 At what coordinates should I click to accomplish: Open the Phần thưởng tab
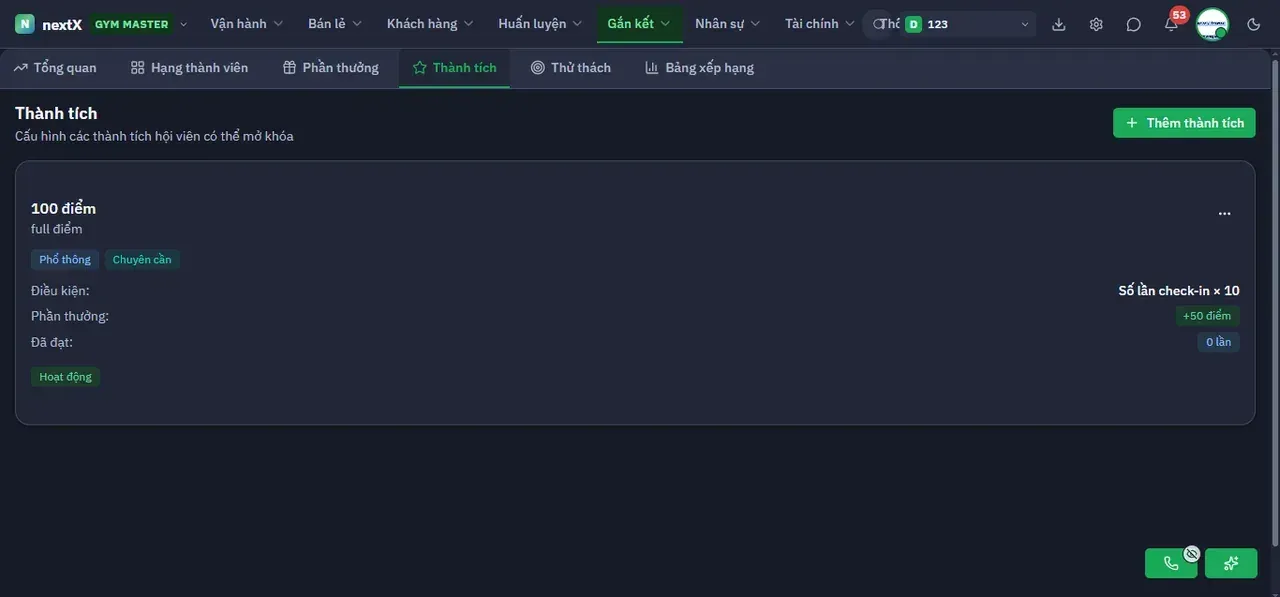tap(330, 68)
